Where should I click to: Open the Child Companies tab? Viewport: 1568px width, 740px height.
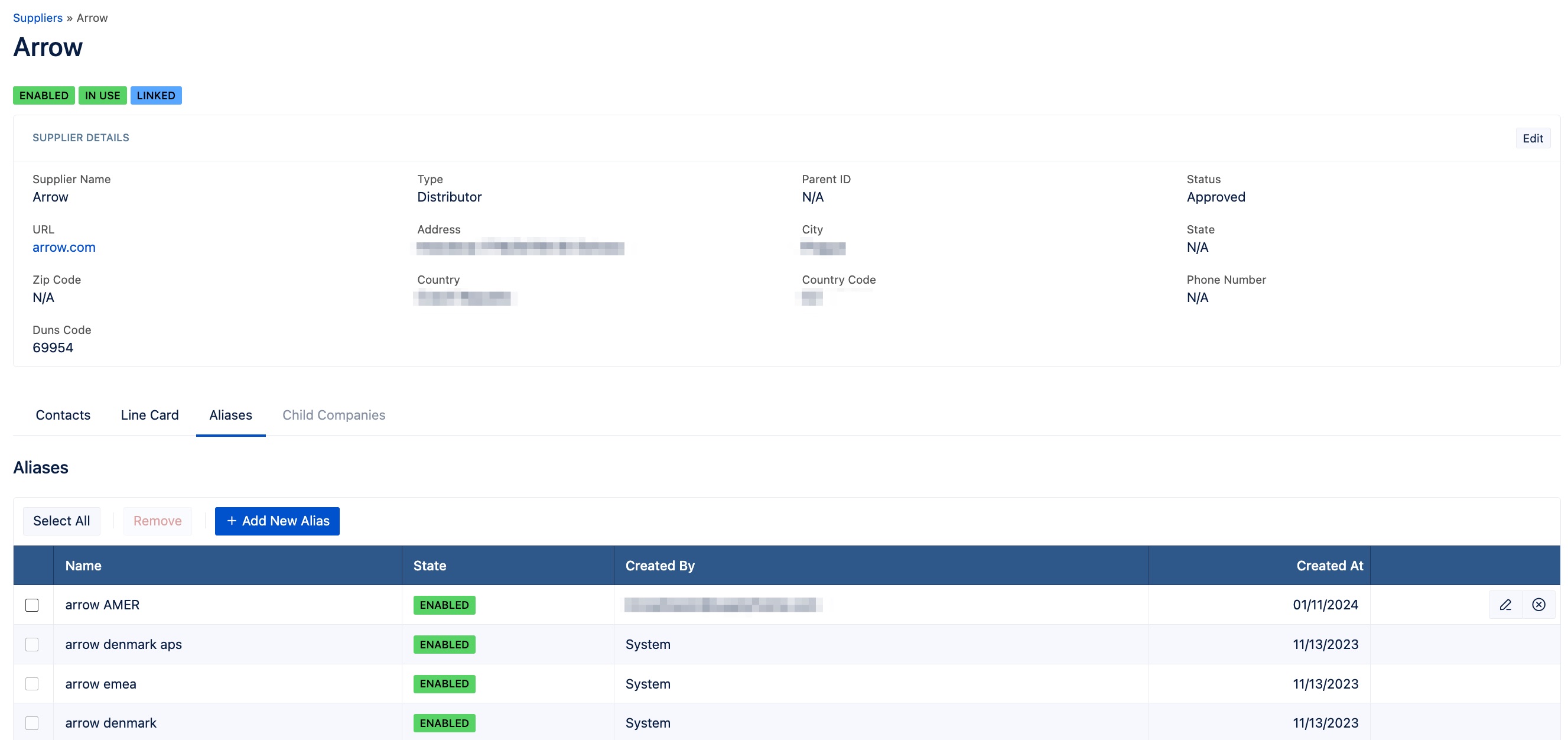click(x=334, y=415)
